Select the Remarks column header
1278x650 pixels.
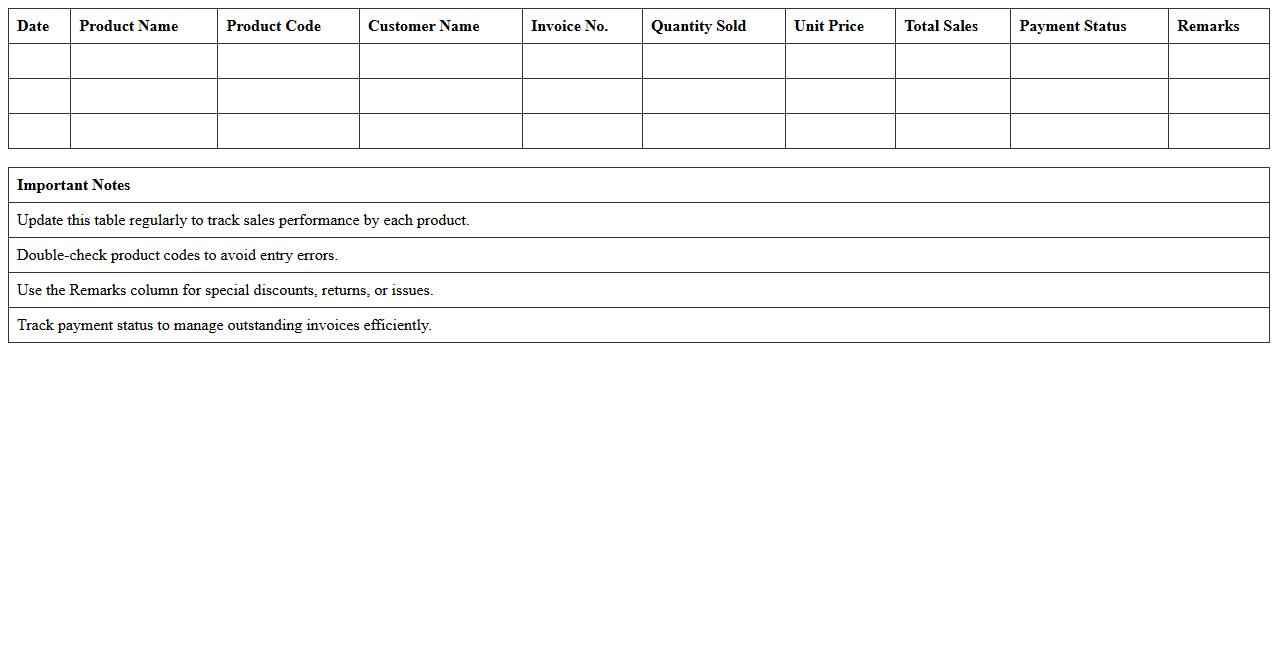coord(1208,26)
